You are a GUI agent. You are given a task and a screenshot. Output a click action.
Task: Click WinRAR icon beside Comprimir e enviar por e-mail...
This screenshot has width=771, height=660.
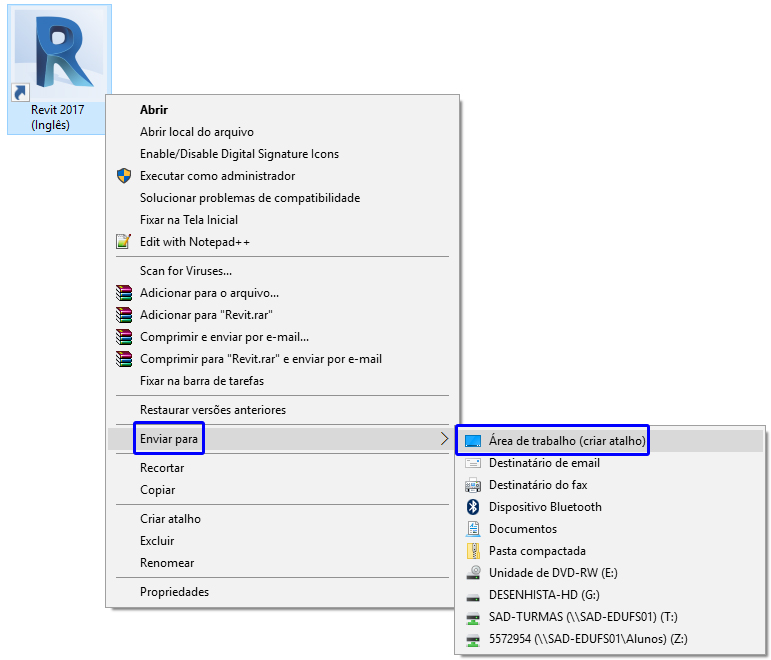click(124, 337)
